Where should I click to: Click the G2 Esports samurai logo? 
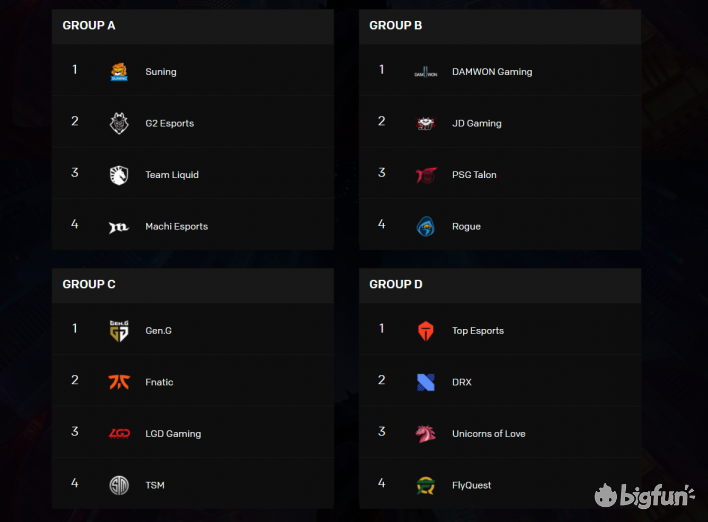coord(119,123)
